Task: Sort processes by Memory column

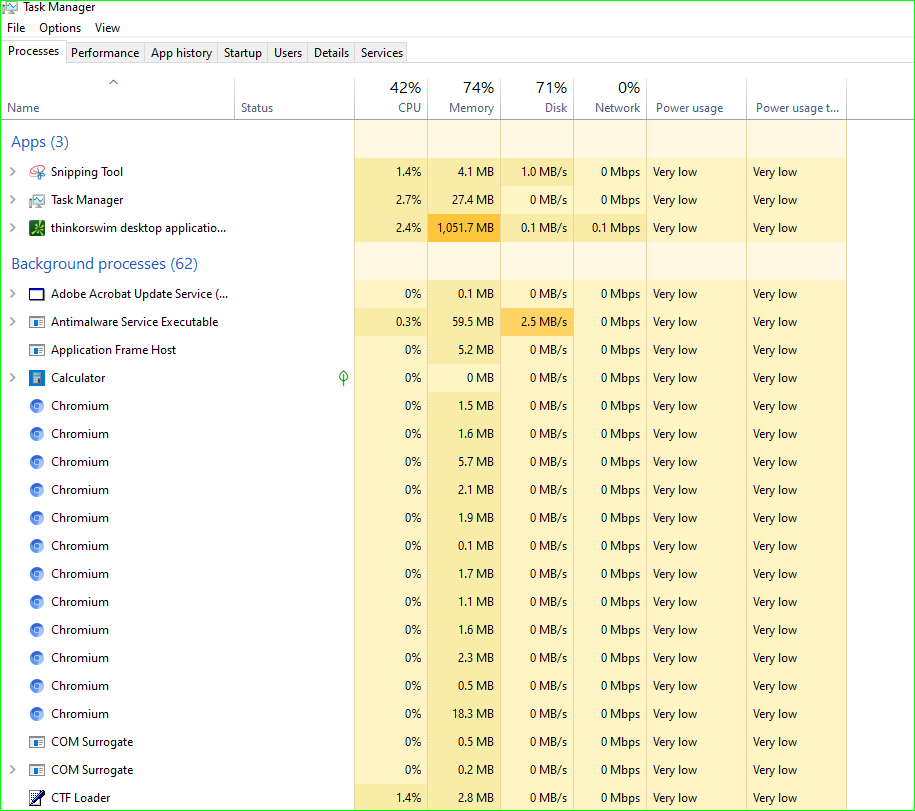Action: (464, 99)
